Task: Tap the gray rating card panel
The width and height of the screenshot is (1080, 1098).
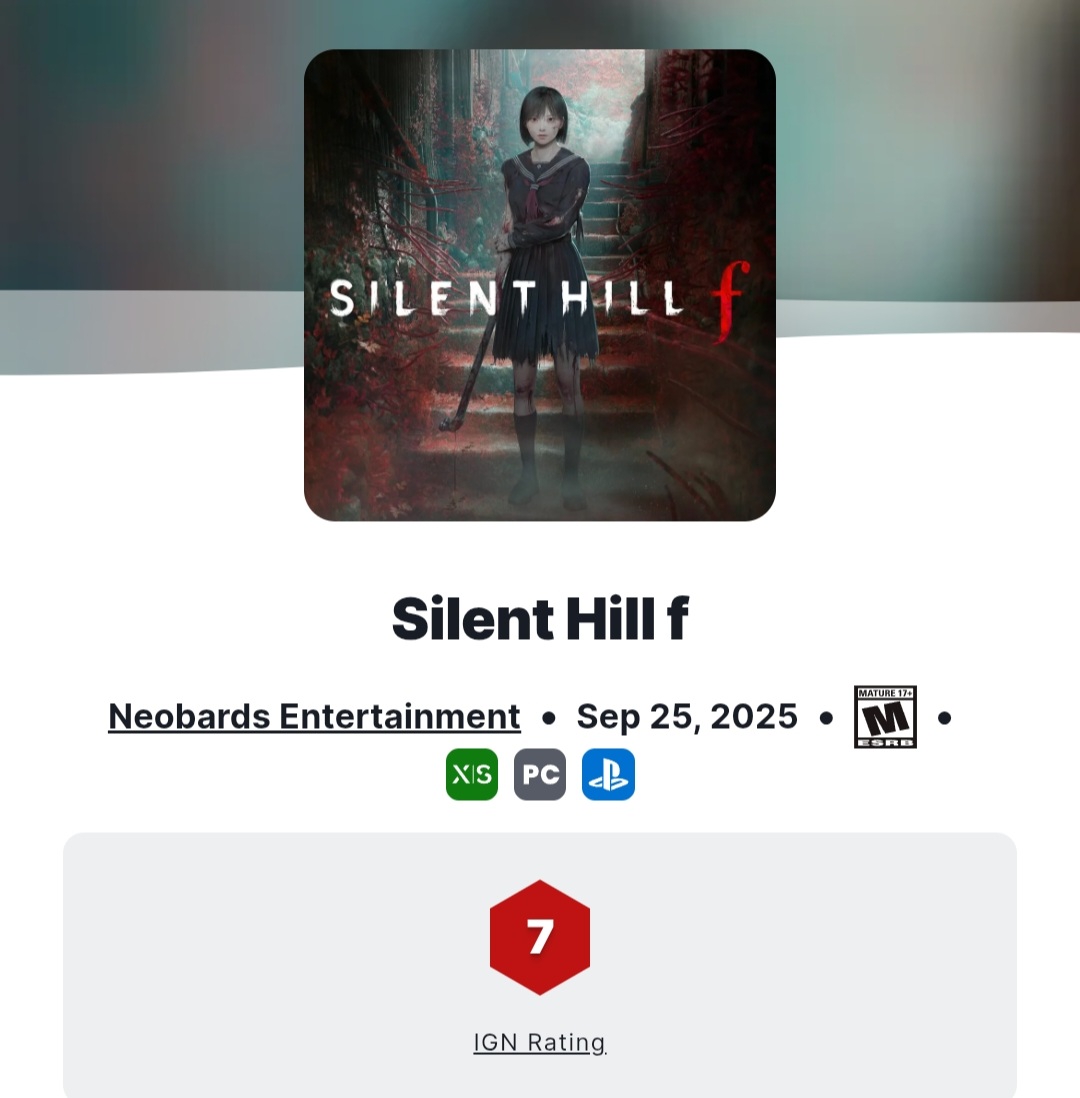Action: (x=540, y=965)
